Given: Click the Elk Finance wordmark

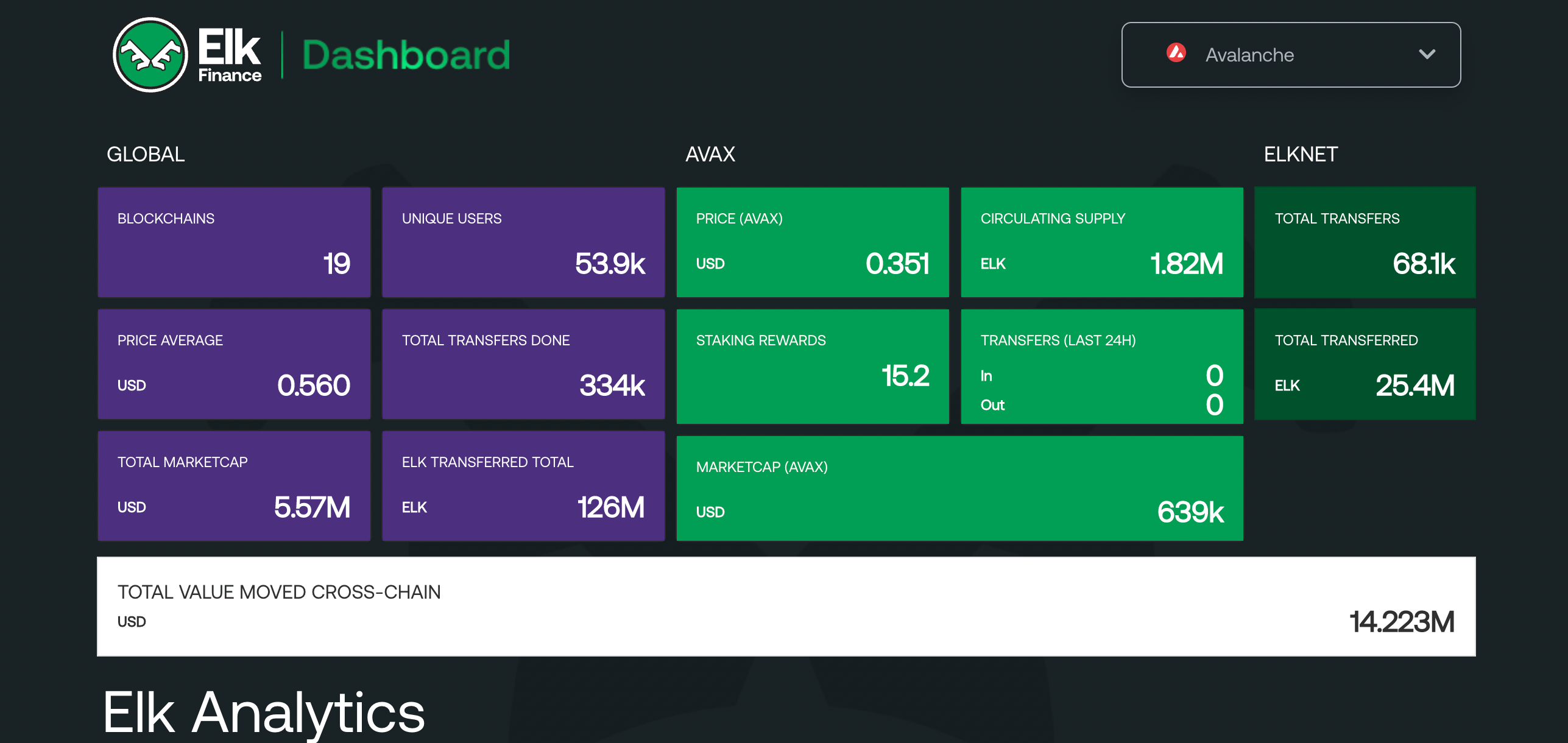Looking at the screenshot, I should pyautogui.click(x=230, y=55).
